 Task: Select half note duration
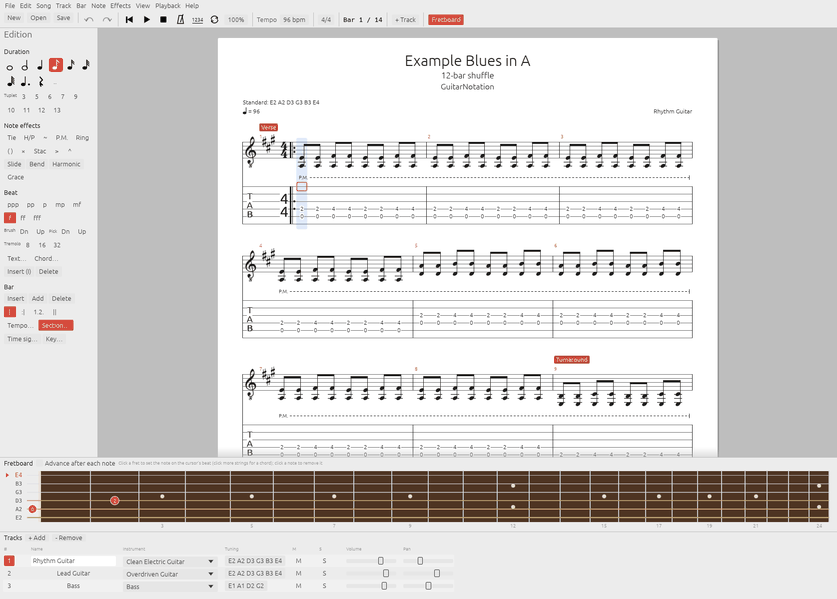coord(25,66)
